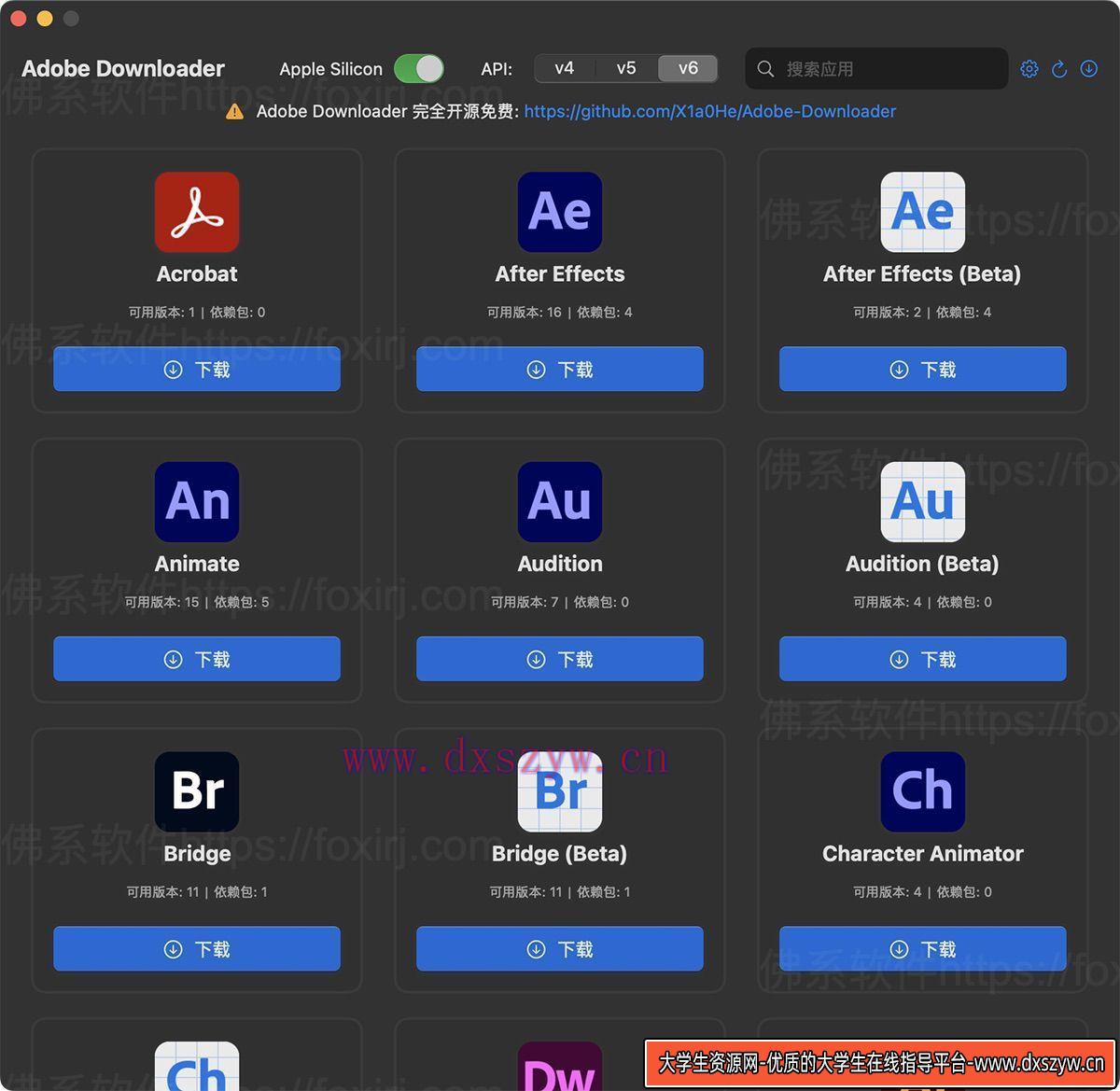The height and width of the screenshot is (1091, 1120).
Task: Open the Adobe-Downloader GitHub link
Action: click(x=710, y=111)
